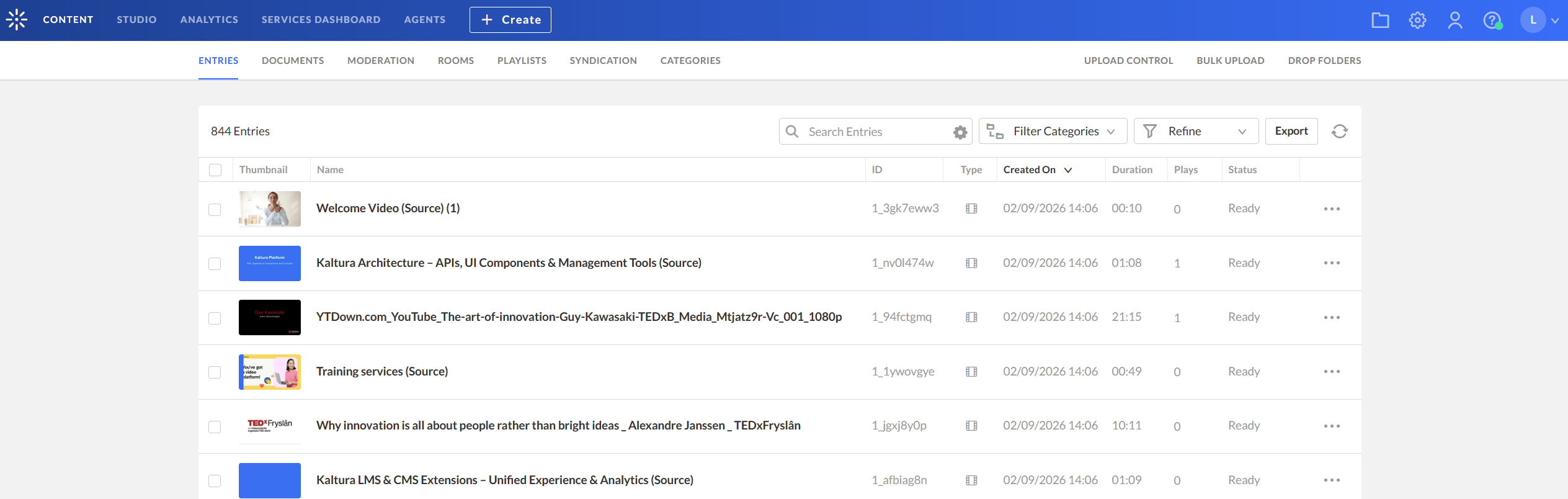
Task: Click the Search Entries input field
Action: 875,132
